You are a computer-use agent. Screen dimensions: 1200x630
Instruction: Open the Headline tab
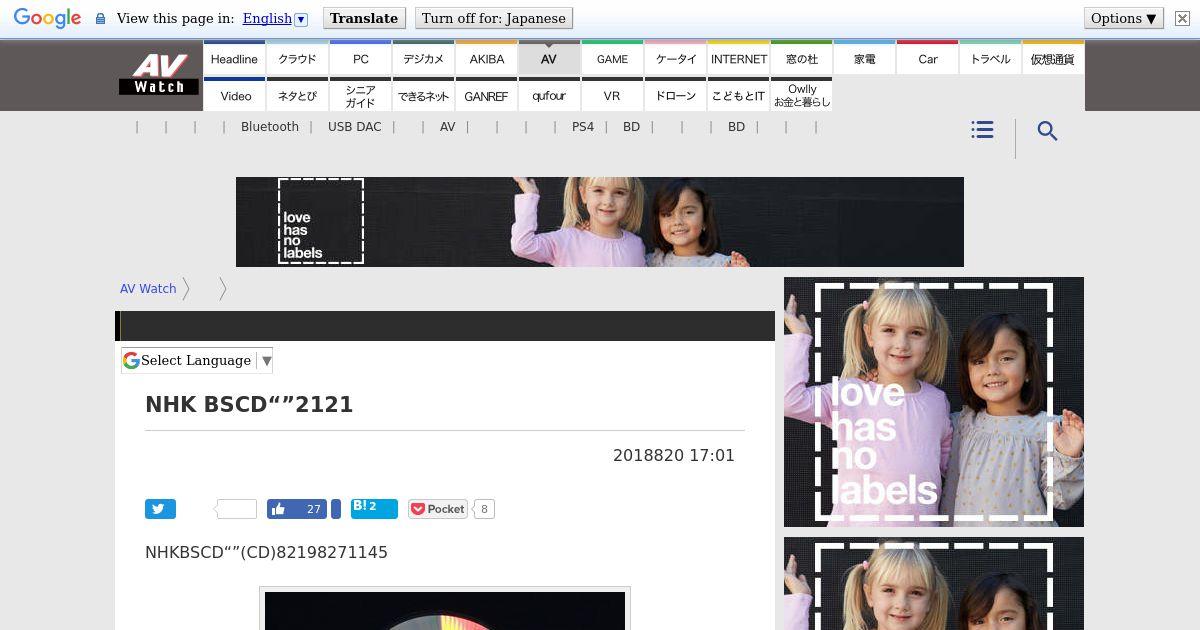coord(234,58)
